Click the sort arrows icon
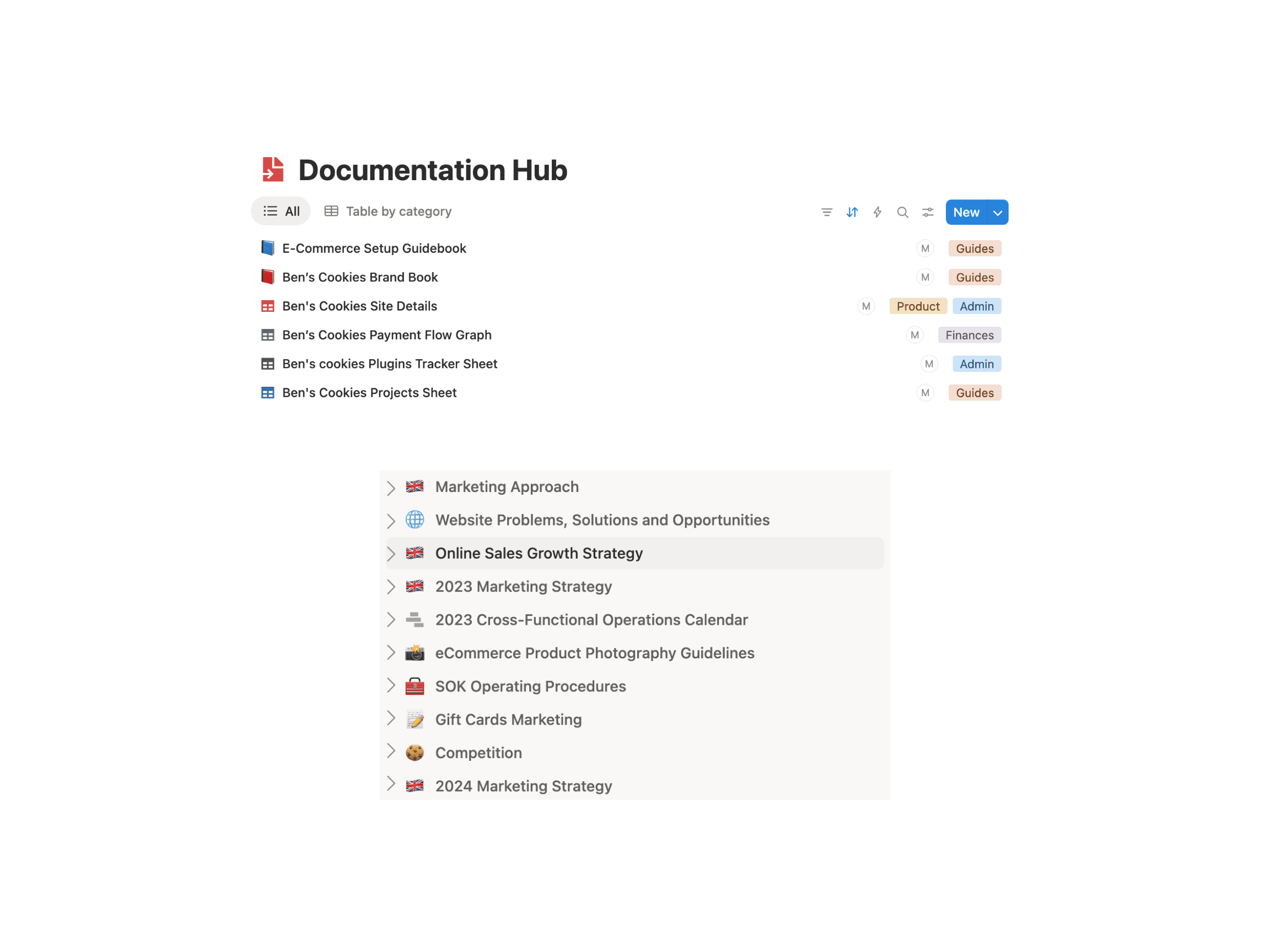 point(852,212)
